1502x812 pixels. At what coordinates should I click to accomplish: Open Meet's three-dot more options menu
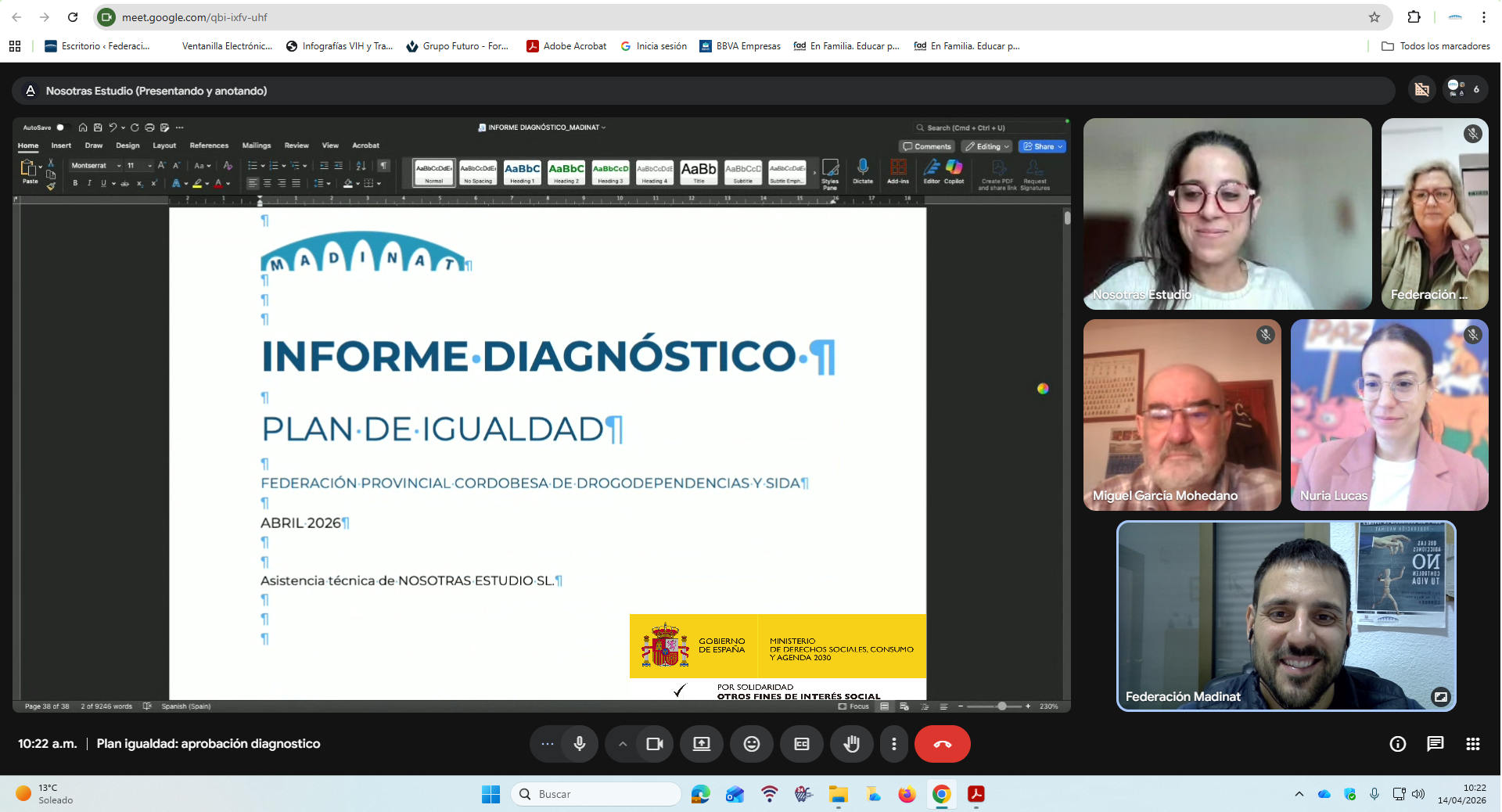pos(894,744)
